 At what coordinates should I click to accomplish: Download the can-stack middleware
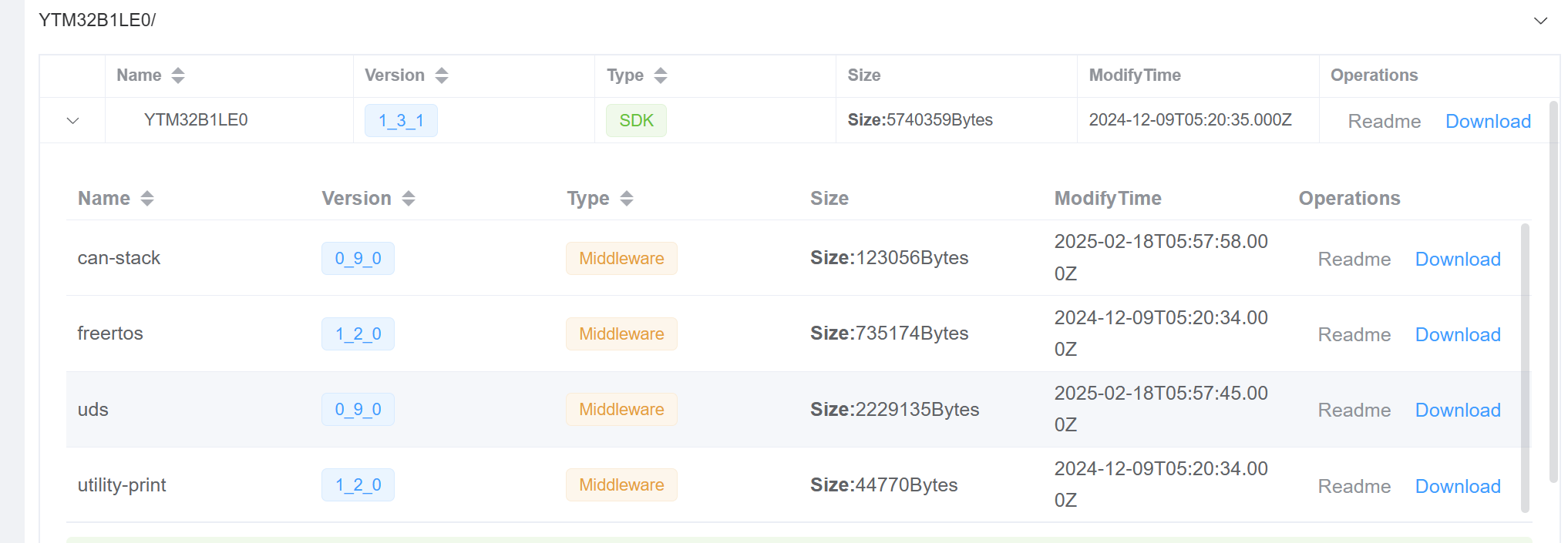(x=1458, y=260)
